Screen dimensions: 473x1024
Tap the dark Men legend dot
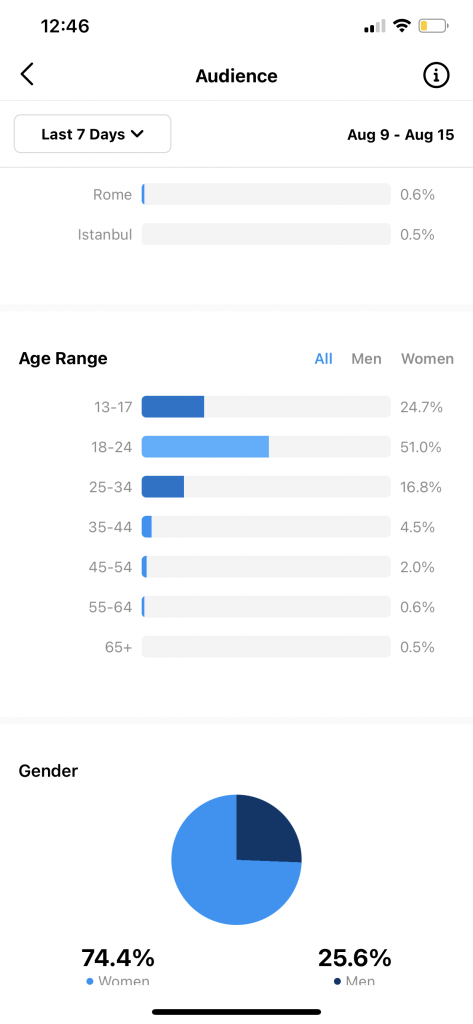click(x=337, y=982)
